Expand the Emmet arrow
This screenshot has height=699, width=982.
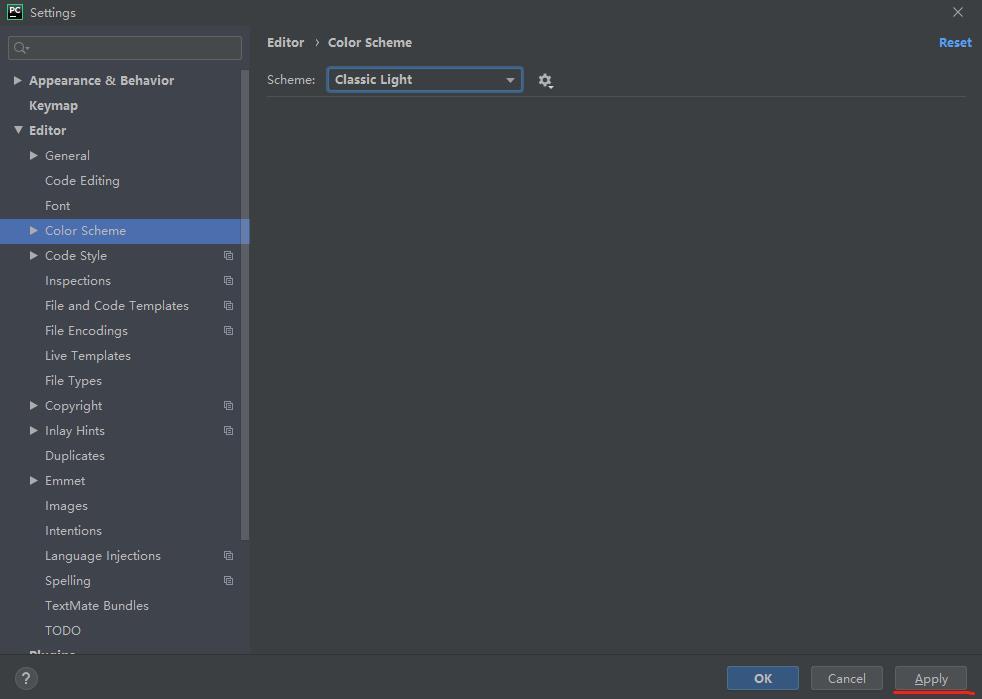pyautogui.click(x=34, y=480)
